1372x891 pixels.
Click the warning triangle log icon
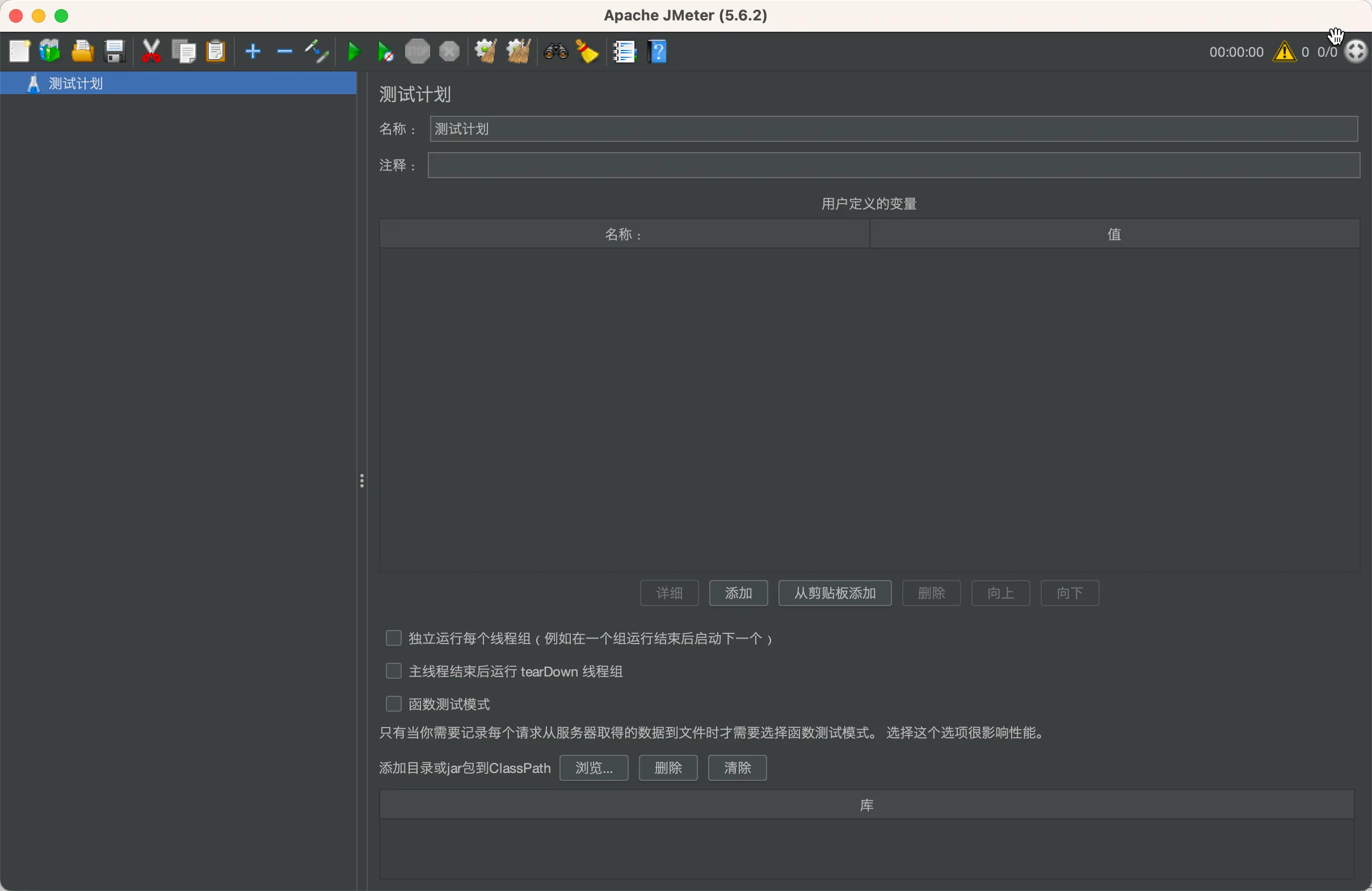[1285, 51]
